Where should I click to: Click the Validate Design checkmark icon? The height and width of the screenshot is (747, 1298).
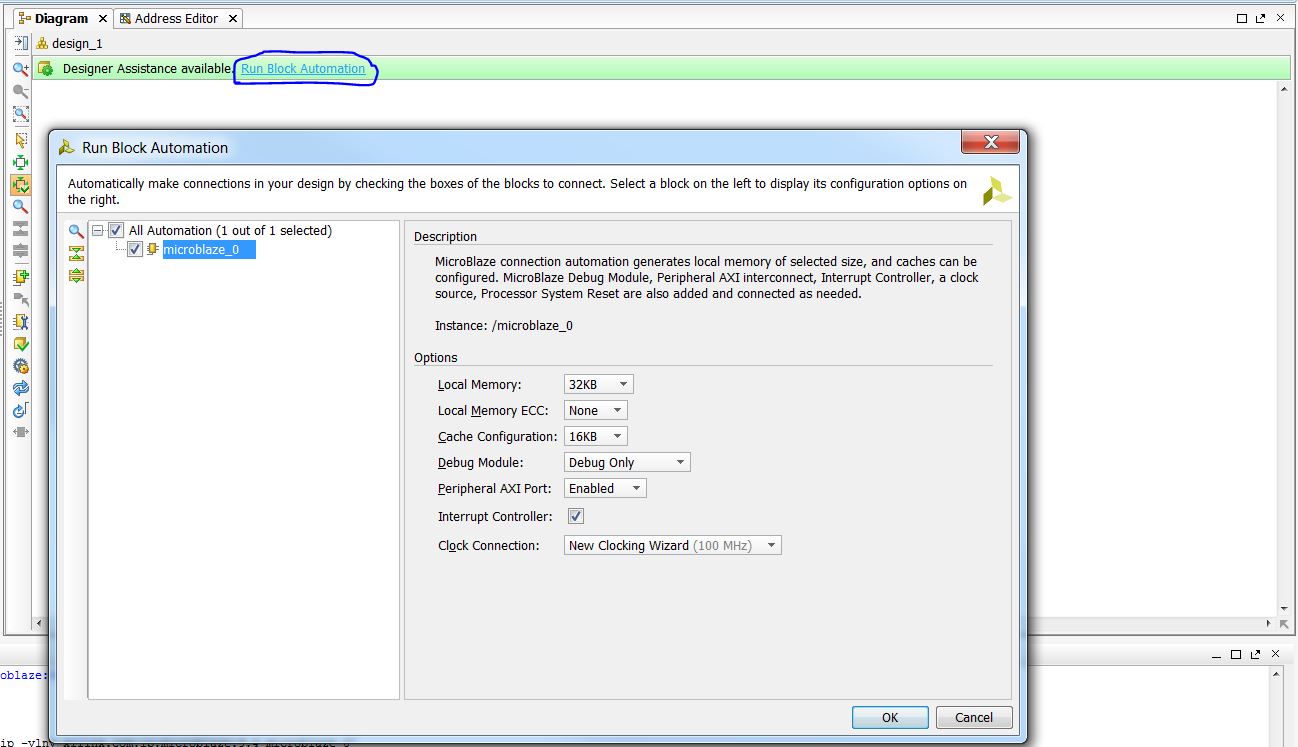click(x=20, y=344)
